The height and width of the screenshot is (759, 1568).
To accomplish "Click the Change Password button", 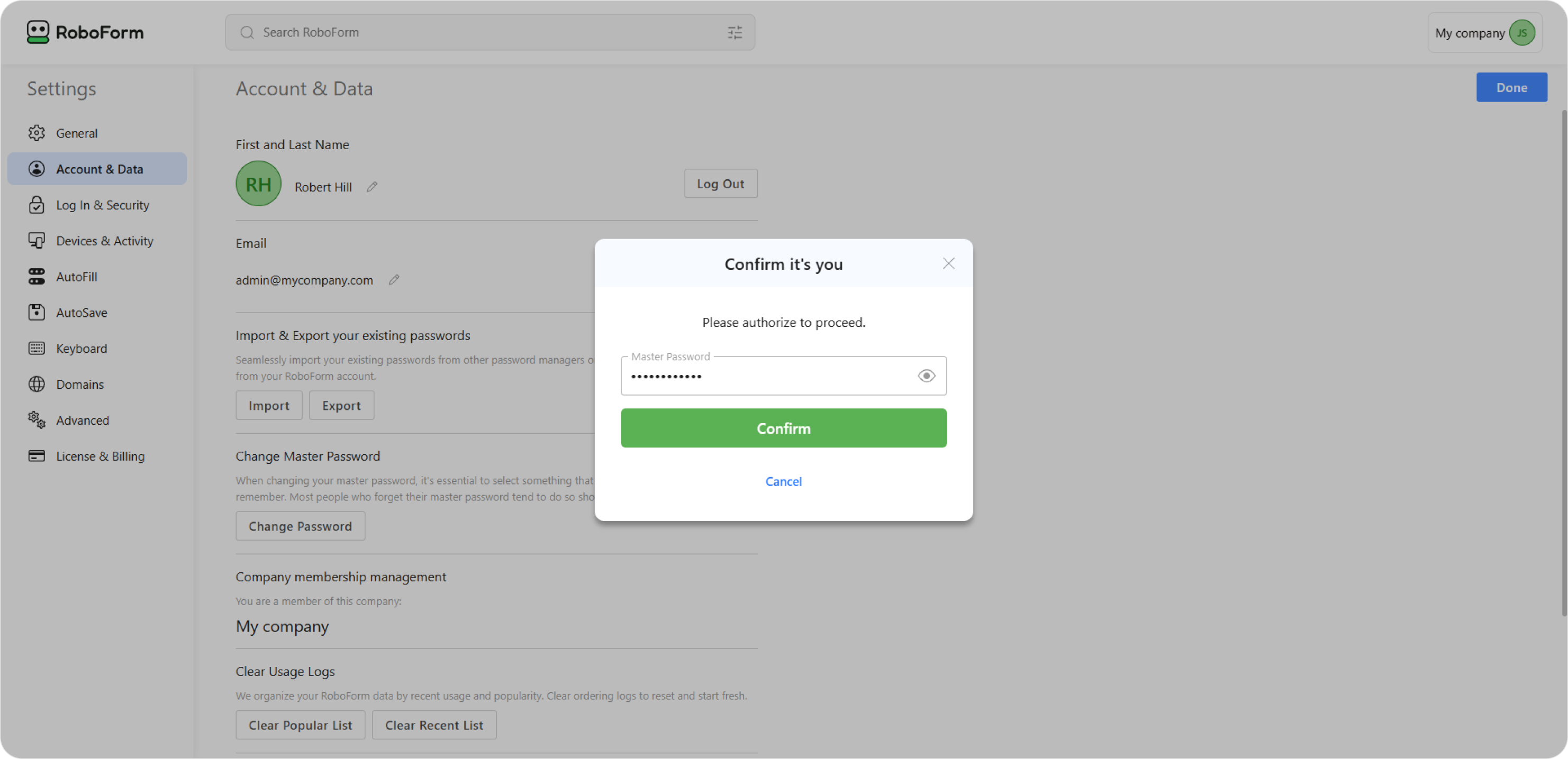I will click(300, 525).
